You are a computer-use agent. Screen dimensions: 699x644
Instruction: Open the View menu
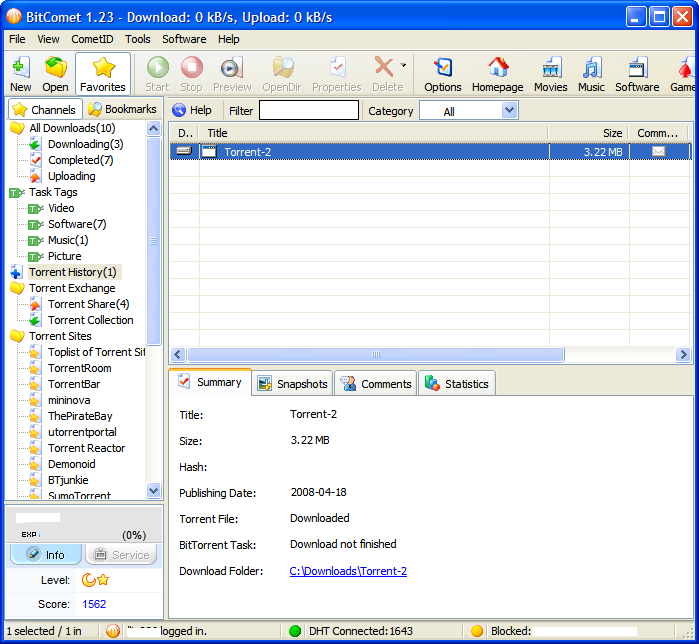(x=48, y=39)
